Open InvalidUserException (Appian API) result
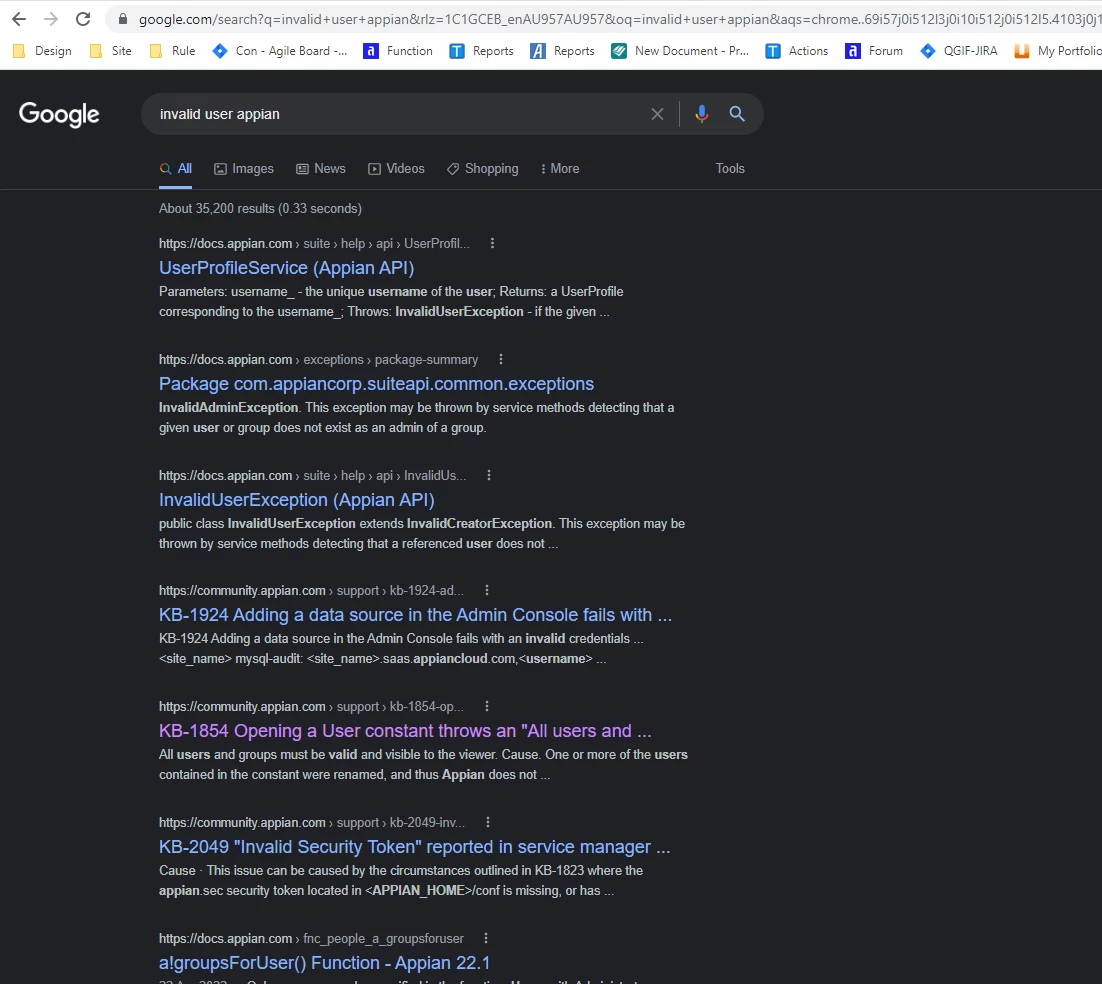 (x=297, y=500)
